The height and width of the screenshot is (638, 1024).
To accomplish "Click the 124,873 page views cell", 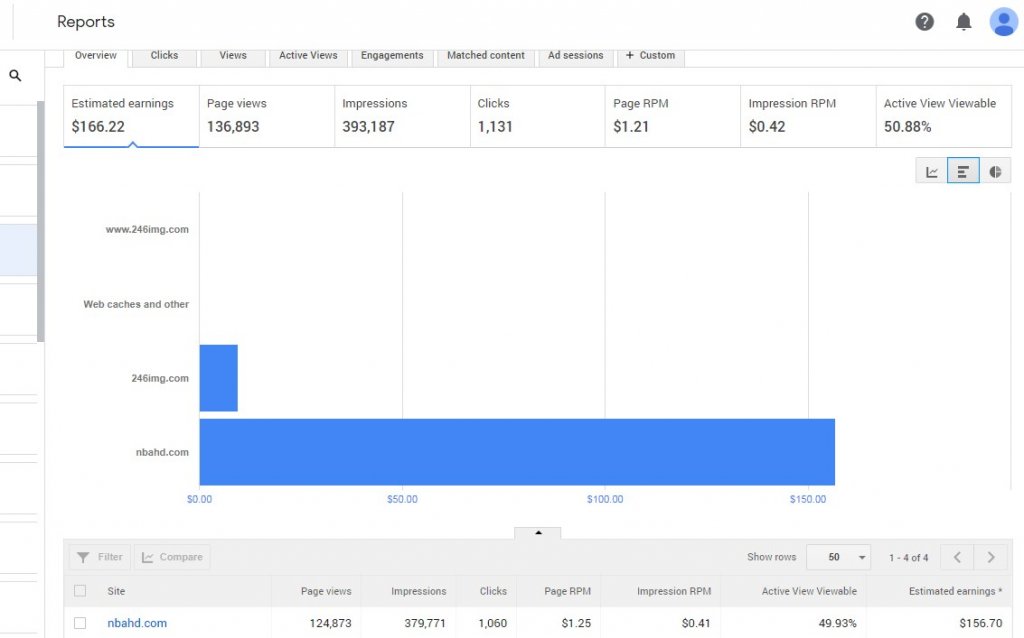I will (330, 623).
